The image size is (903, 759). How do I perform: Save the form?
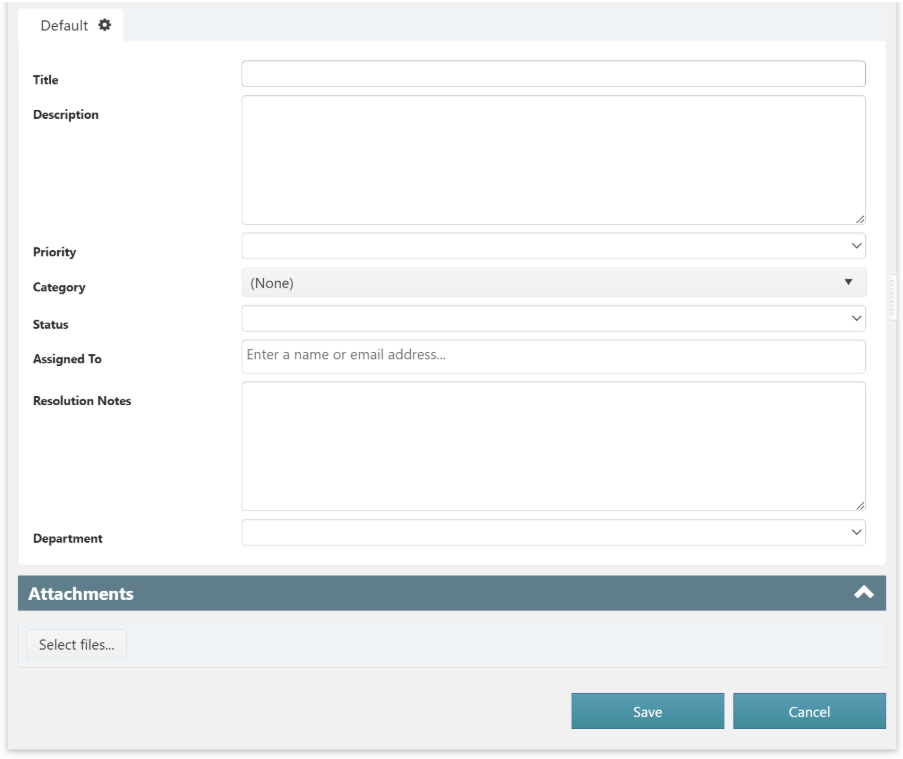(x=647, y=711)
